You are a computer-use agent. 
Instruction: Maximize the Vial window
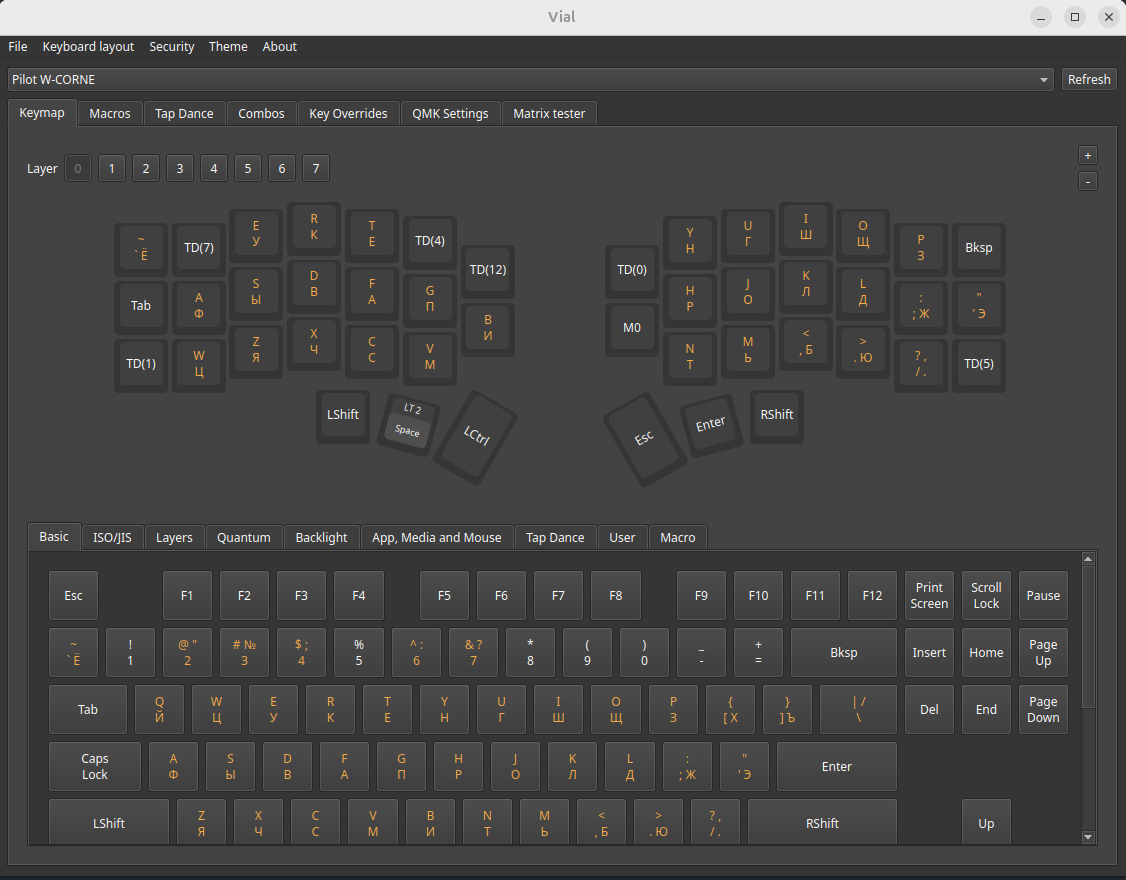coord(1075,17)
